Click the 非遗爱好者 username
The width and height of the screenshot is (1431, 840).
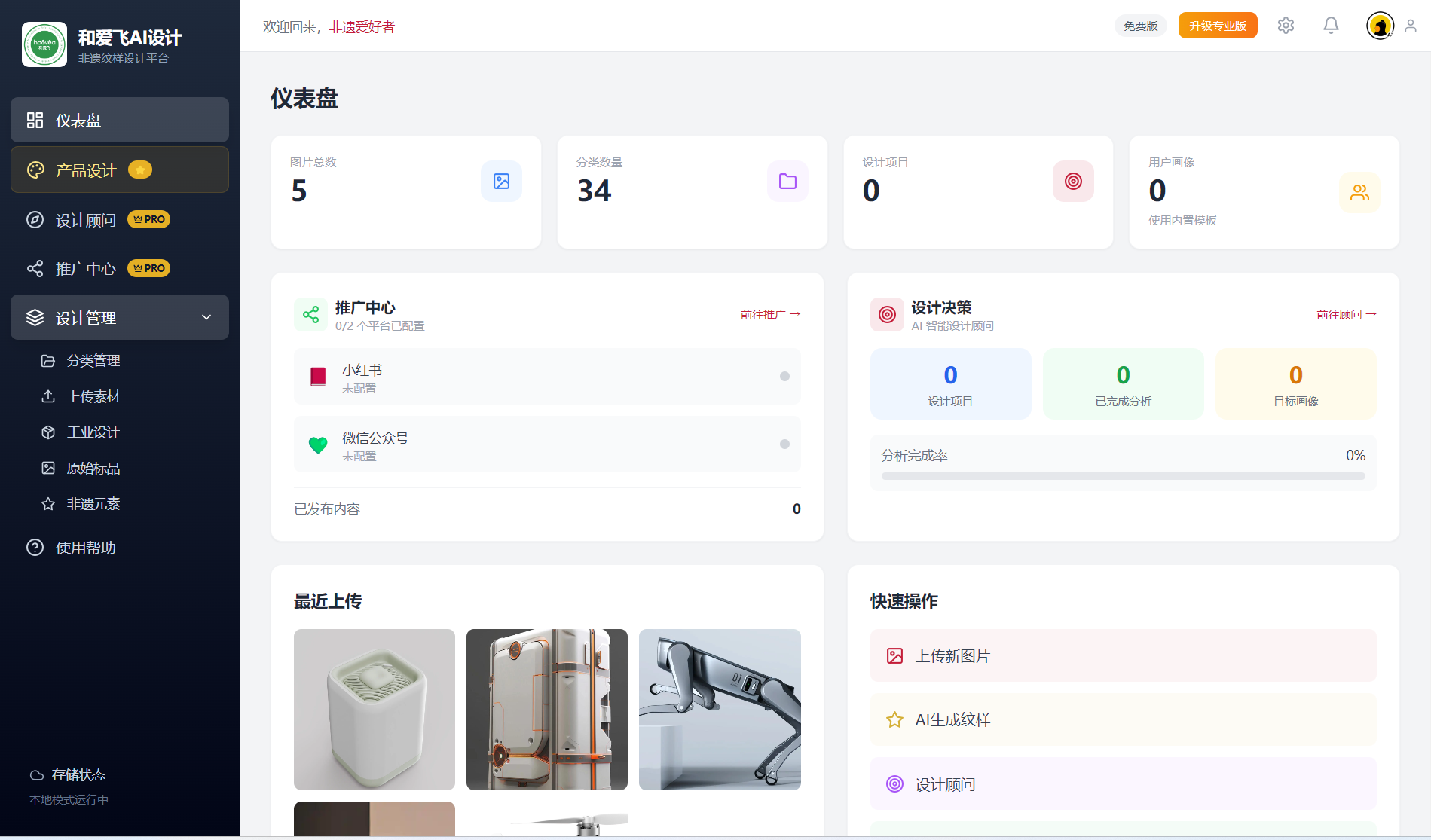(x=362, y=27)
